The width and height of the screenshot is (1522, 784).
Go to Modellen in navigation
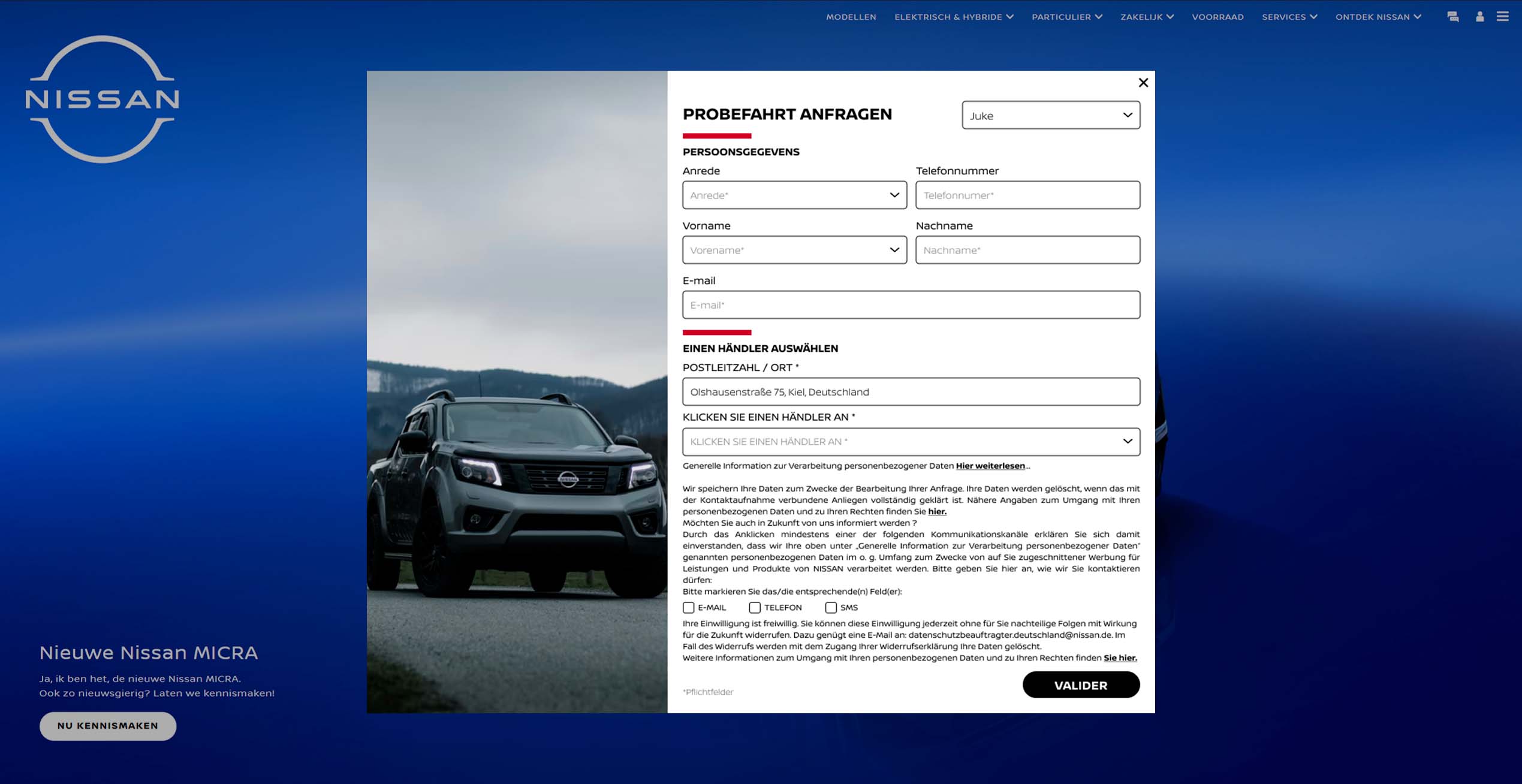coord(851,17)
